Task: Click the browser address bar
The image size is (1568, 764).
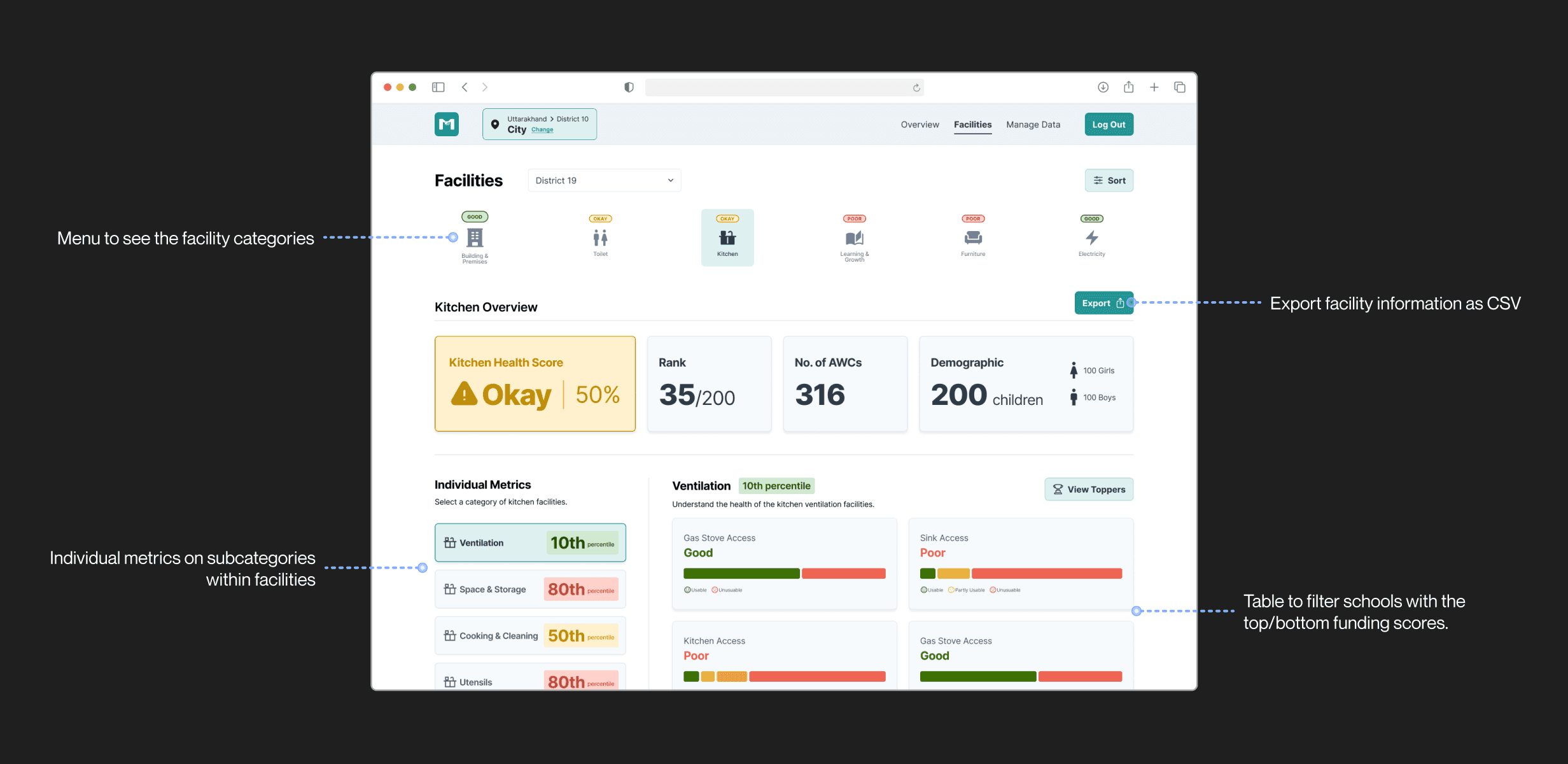Action: click(784, 87)
